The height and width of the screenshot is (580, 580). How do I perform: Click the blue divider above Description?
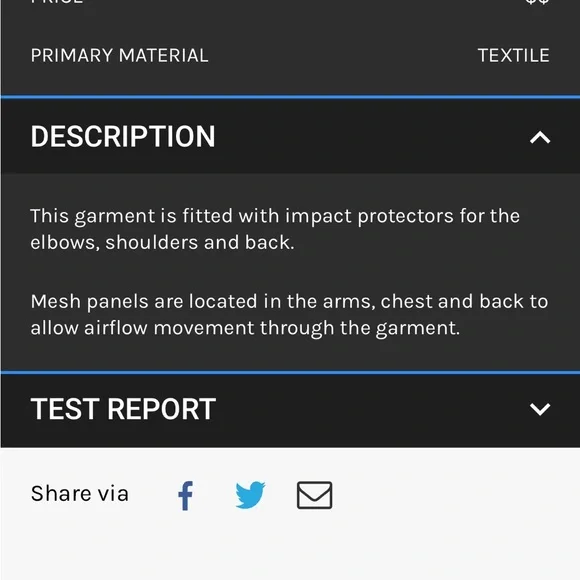click(x=290, y=97)
